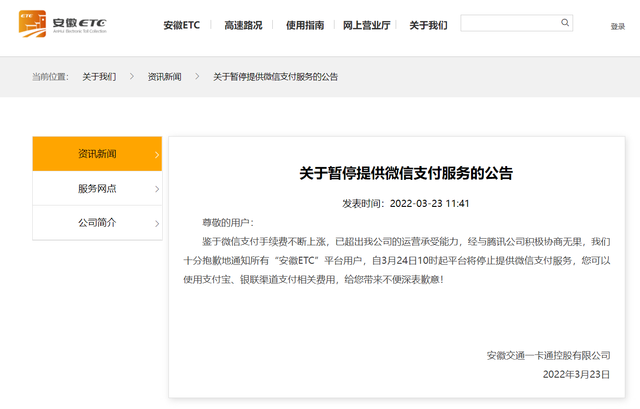Open the 服务网点 sidebar tab
This screenshot has width=640, height=409.
tap(97, 188)
